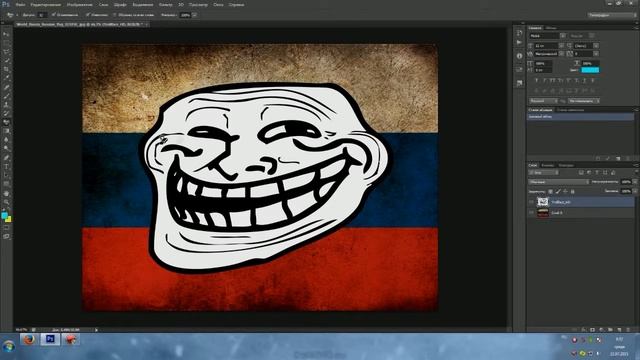Viewport: 640px width, 360px height.
Task: Switch to the Абзац tab
Action: click(551, 28)
